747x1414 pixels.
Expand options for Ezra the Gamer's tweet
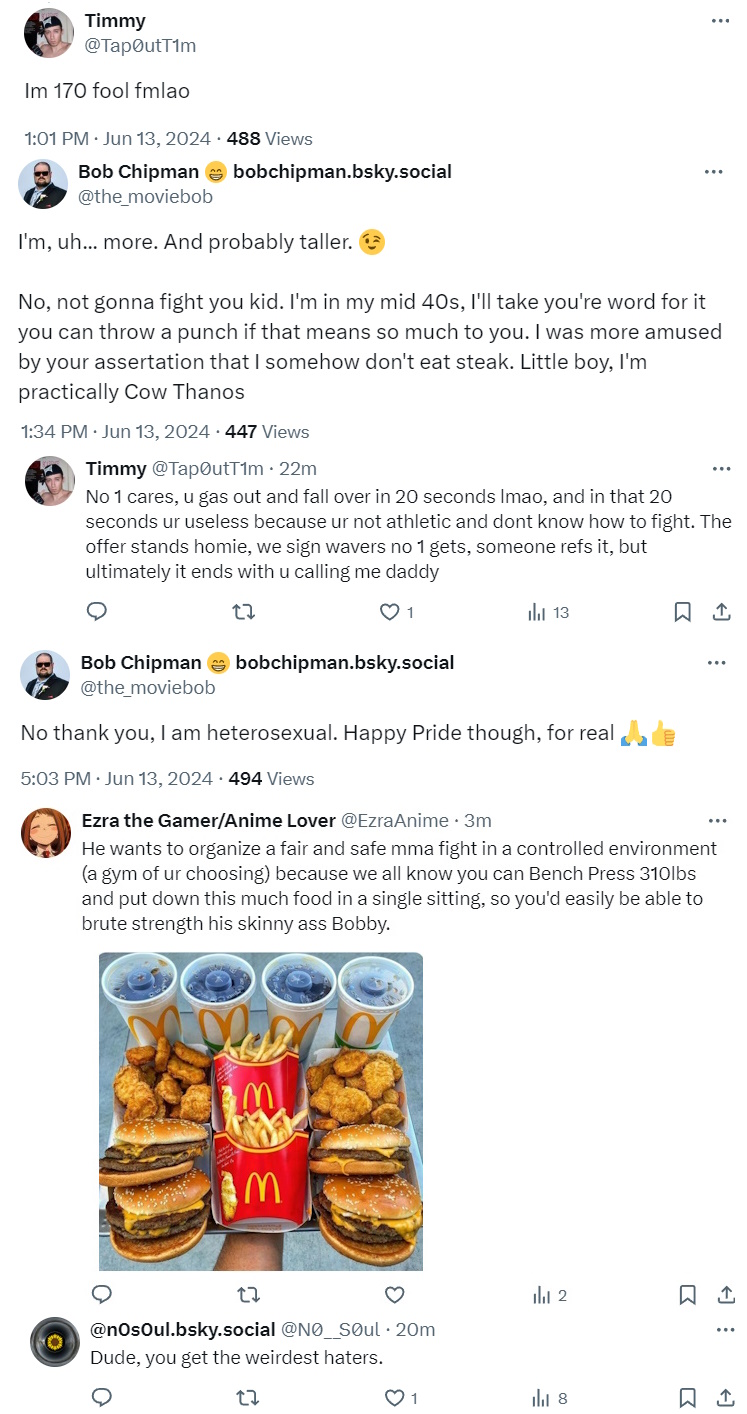pos(717,821)
